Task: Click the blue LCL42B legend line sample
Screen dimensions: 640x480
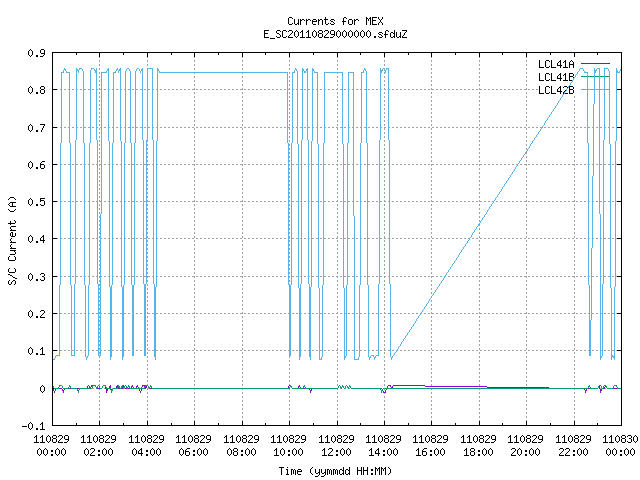Action: tap(595, 90)
